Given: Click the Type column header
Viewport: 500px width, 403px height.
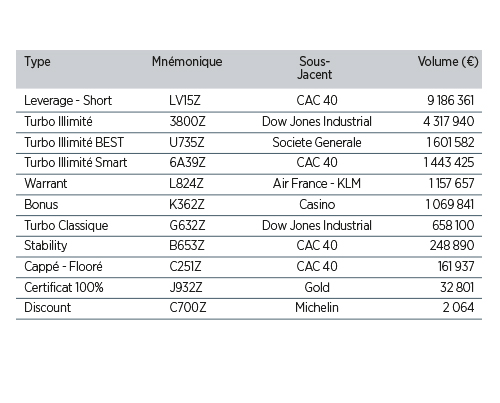Looking at the screenshot, I should click(x=37, y=62).
